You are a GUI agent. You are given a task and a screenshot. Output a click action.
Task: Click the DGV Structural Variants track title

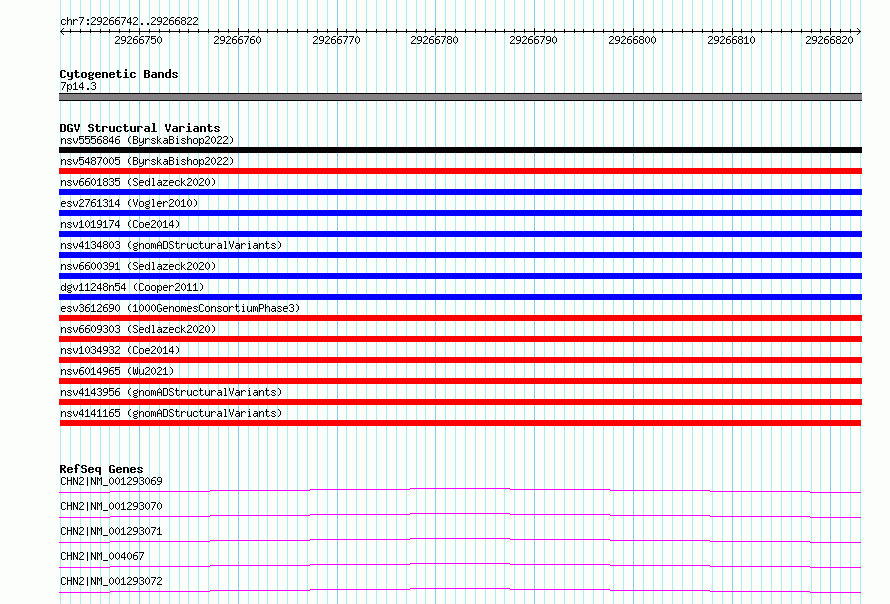pos(140,128)
